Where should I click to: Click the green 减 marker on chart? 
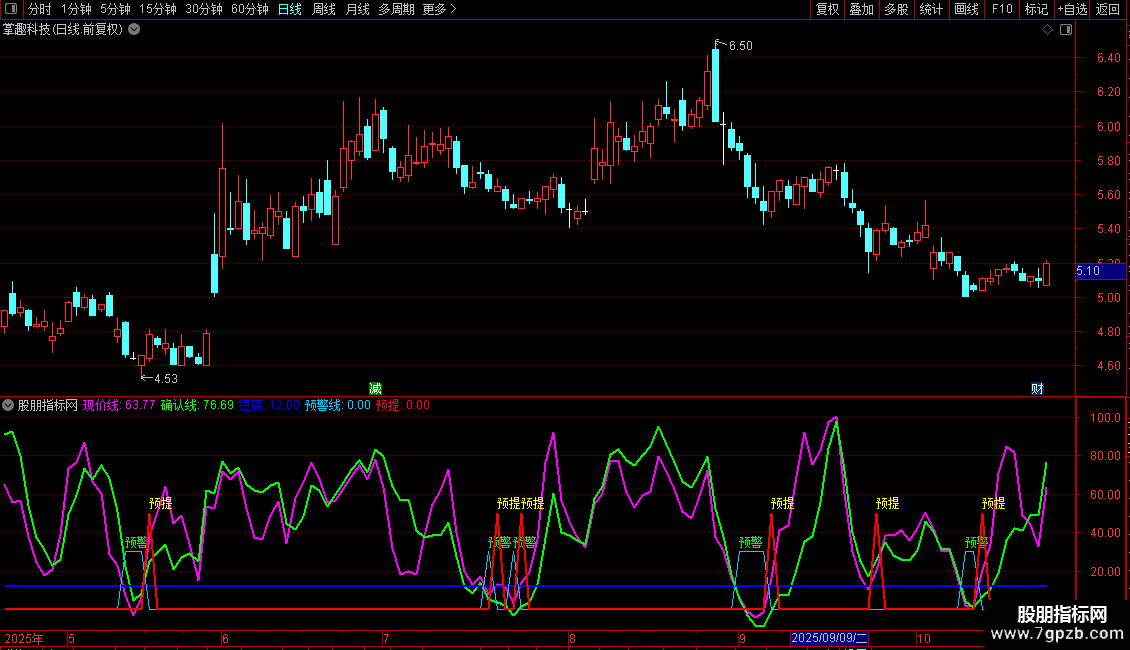coord(375,388)
